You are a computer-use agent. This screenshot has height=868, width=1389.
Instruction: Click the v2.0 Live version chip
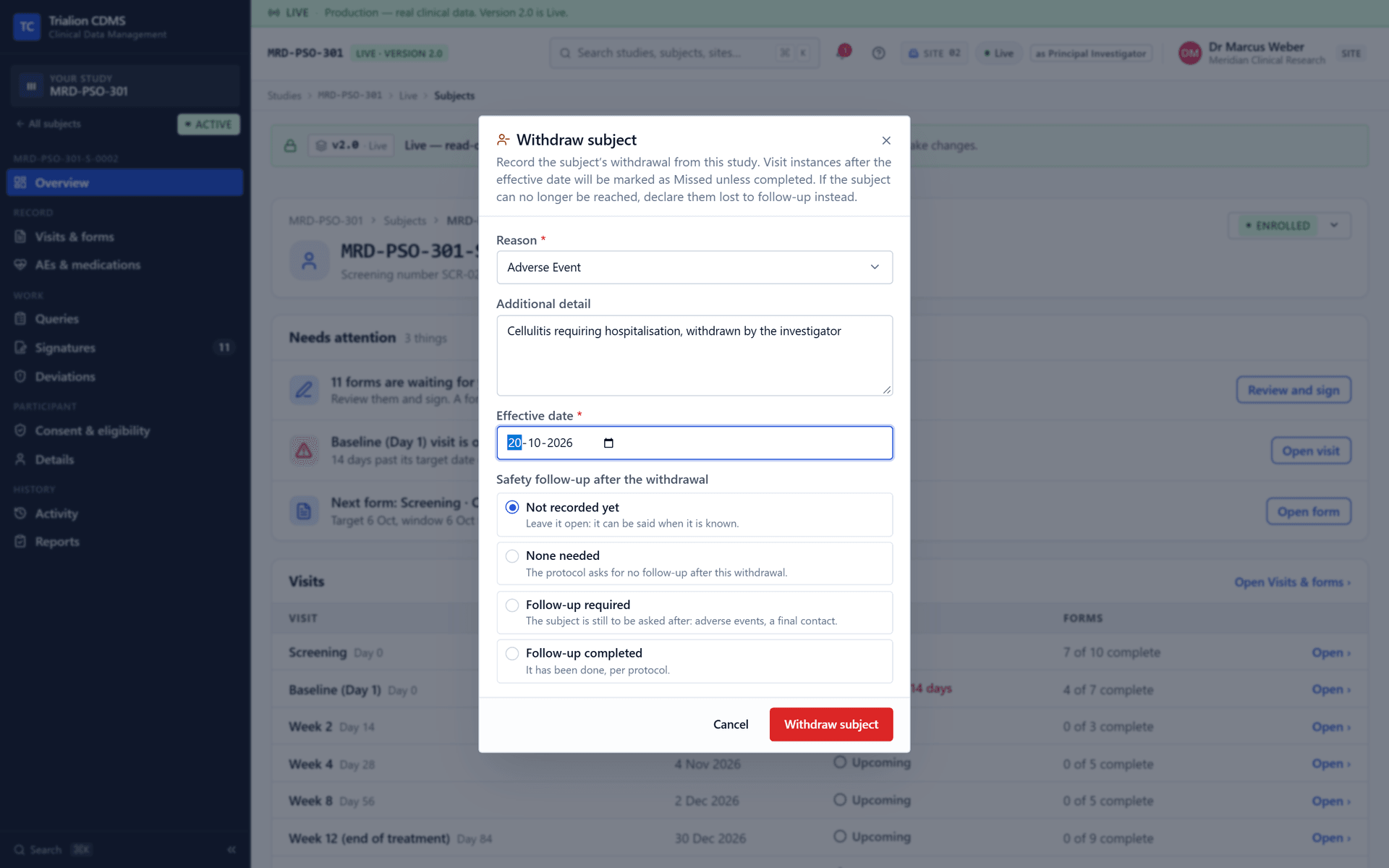pos(351,145)
